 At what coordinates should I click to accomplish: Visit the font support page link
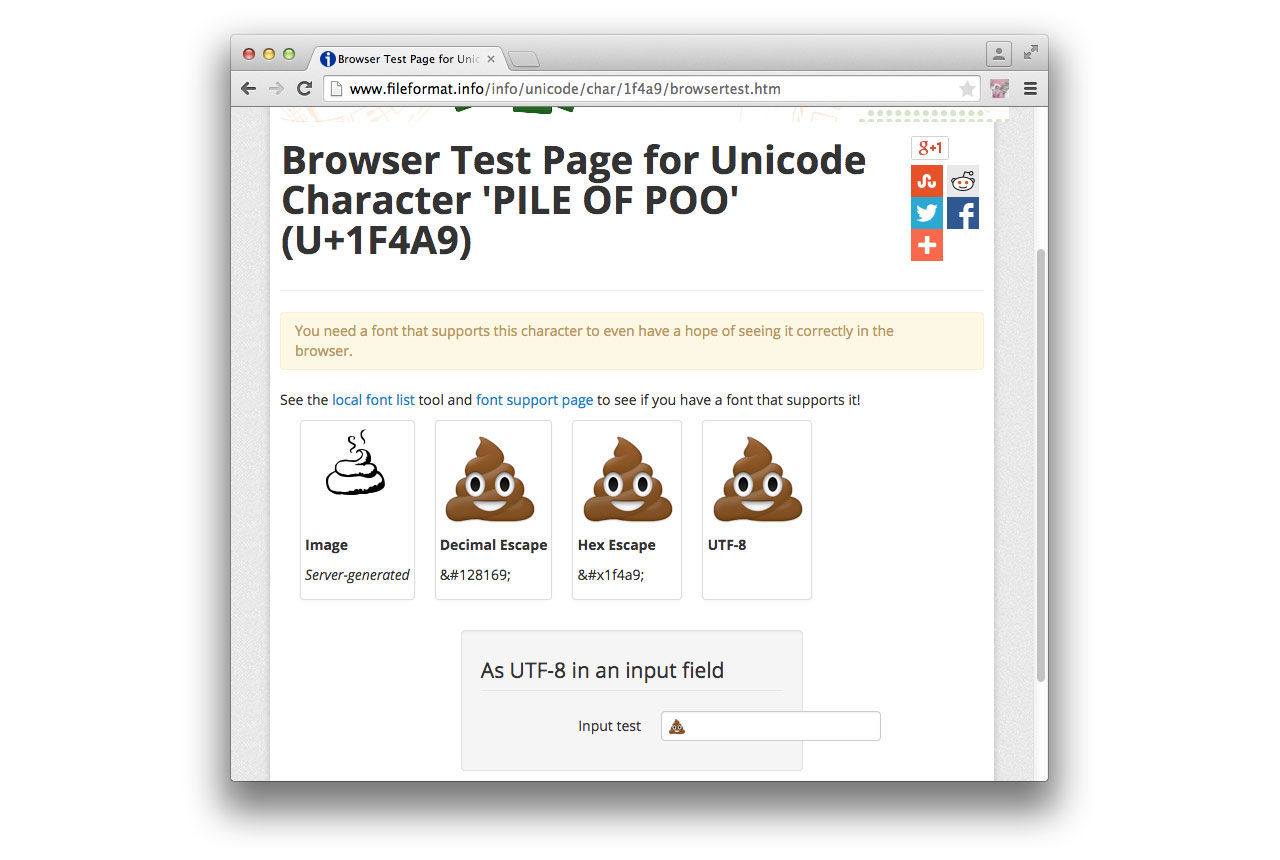[x=534, y=399]
